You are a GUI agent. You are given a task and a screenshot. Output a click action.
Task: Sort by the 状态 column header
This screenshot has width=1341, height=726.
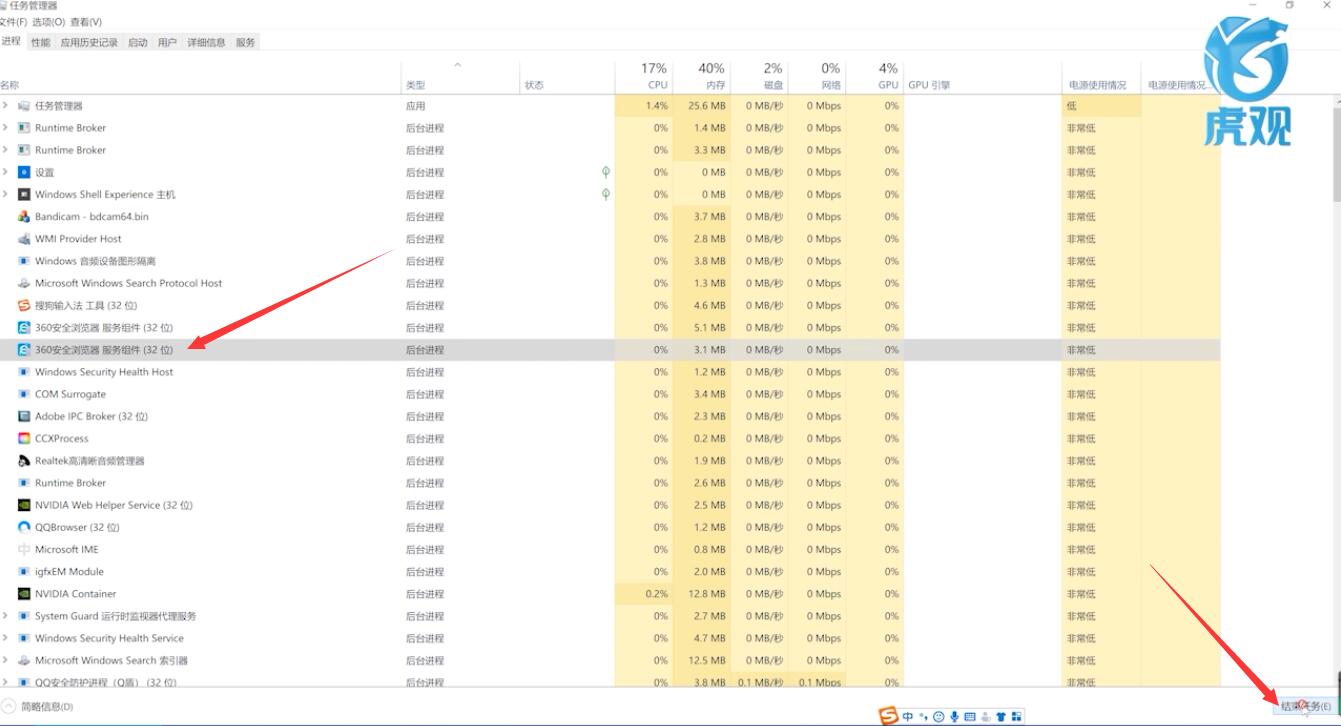pyautogui.click(x=567, y=76)
